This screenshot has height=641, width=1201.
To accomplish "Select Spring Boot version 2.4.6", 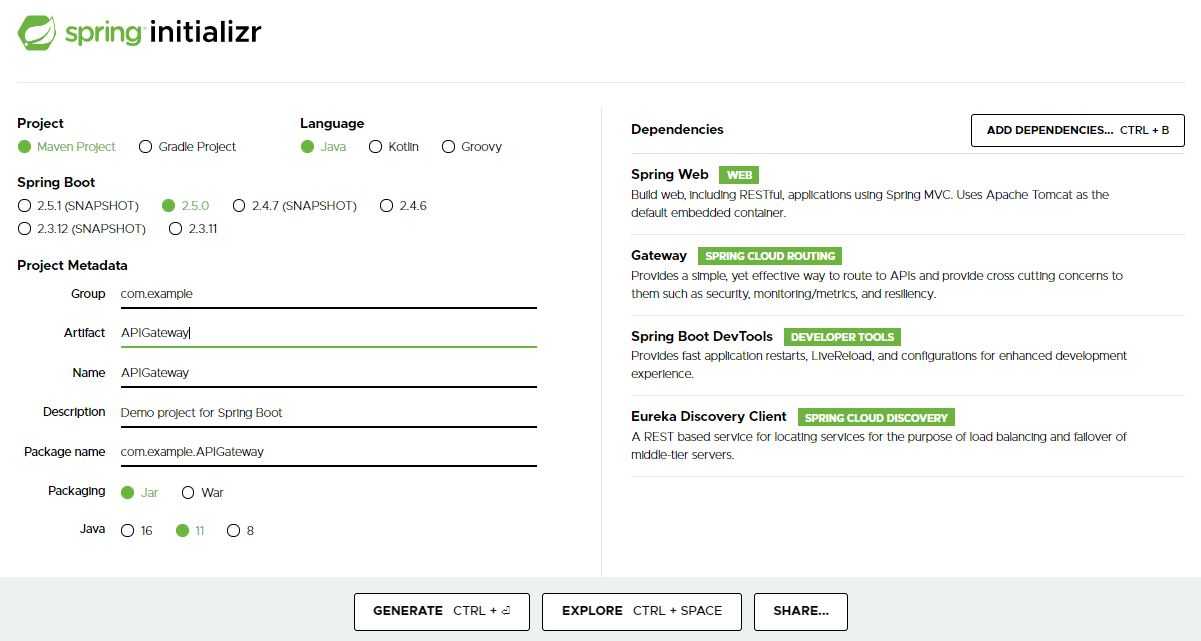I will click(404, 206).
